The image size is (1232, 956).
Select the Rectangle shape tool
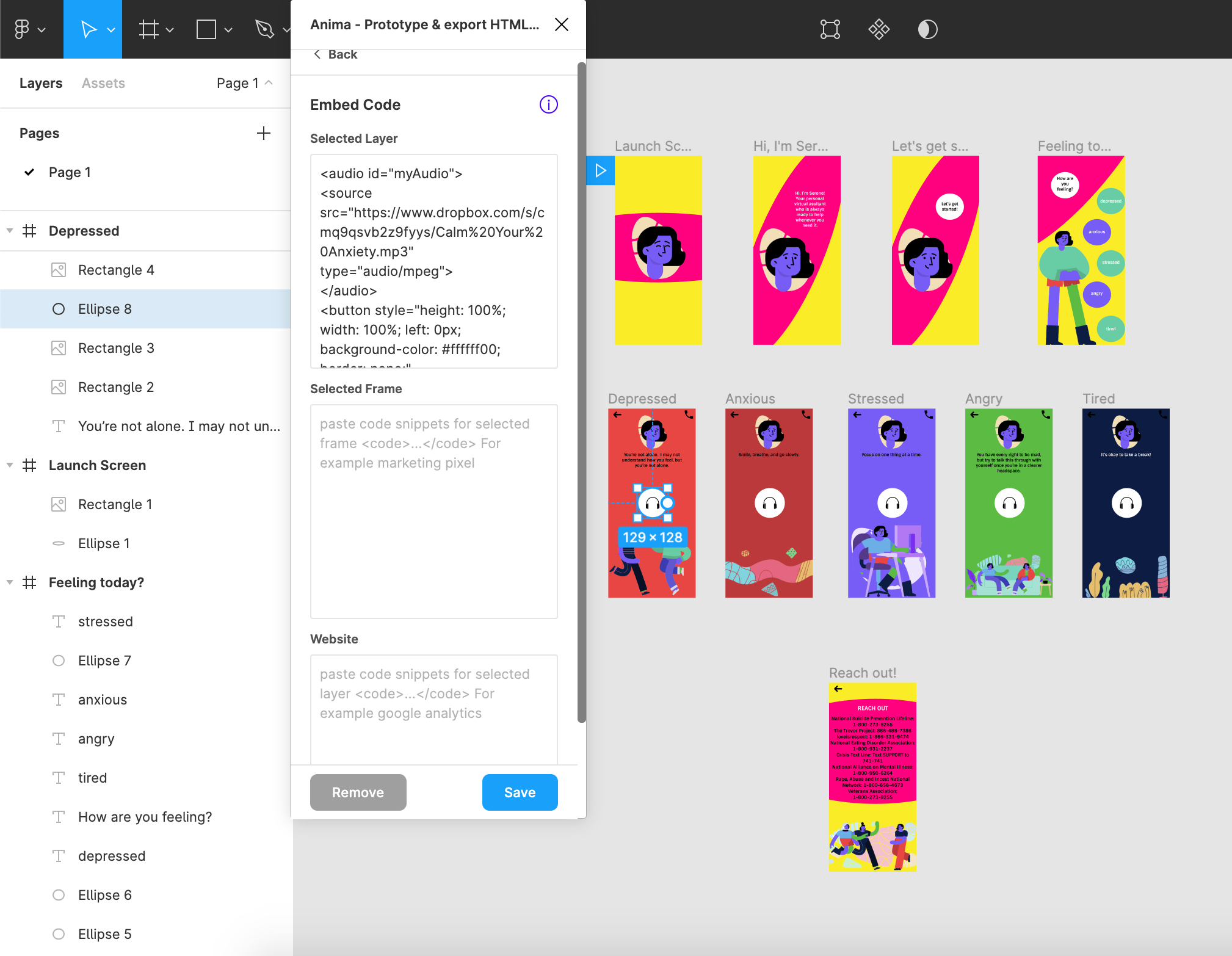tap(206, 29)
